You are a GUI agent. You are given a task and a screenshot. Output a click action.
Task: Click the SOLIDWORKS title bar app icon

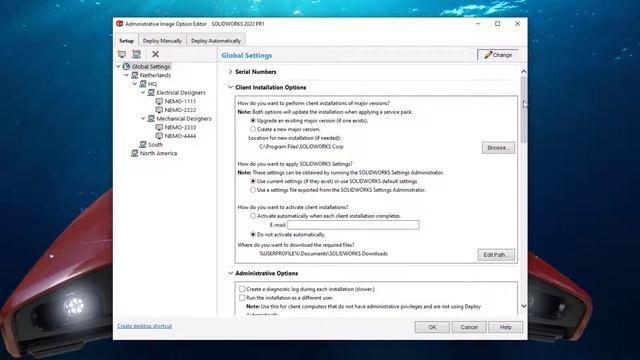(120, 24)
